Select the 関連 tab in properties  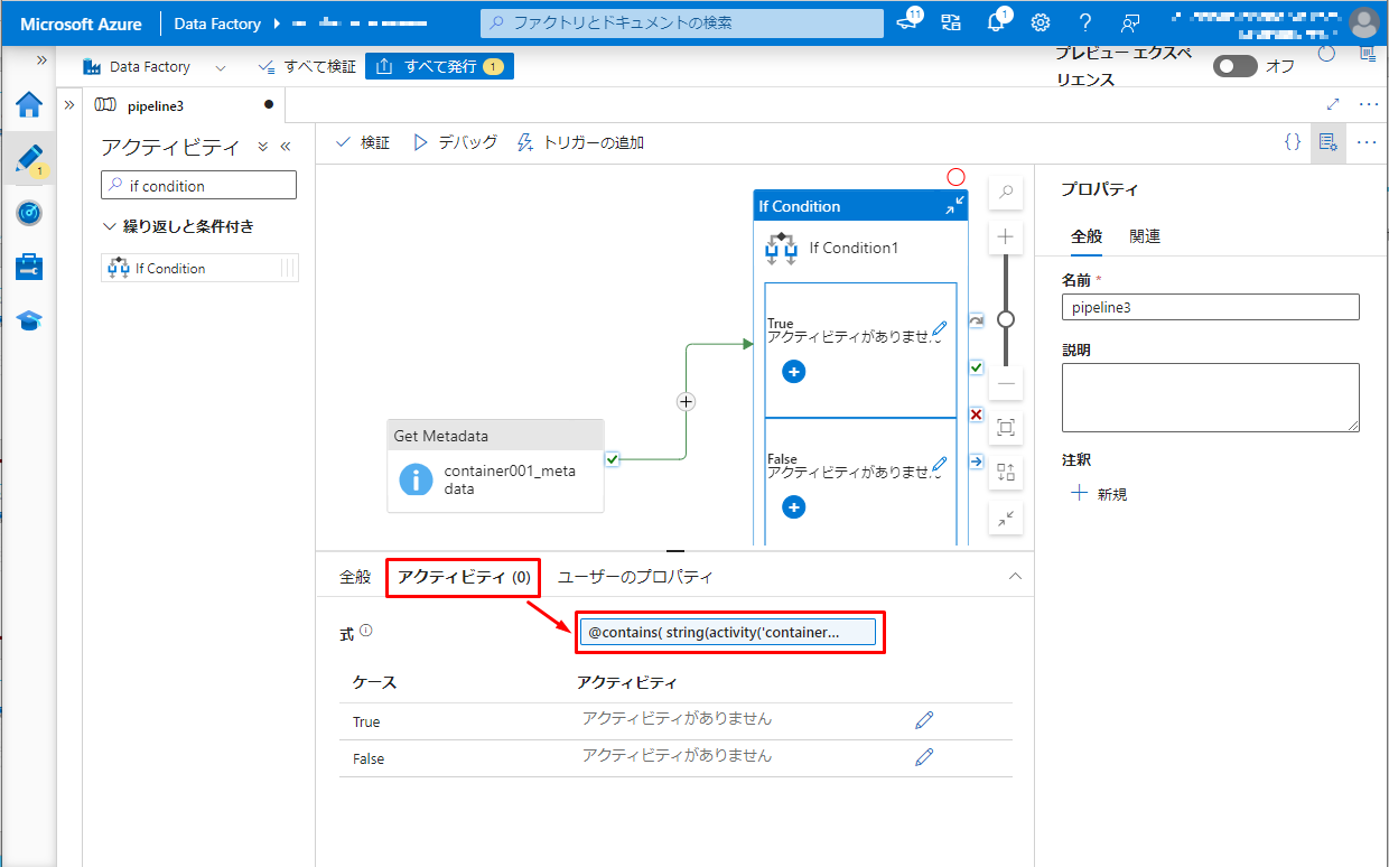coord(1144,237)
